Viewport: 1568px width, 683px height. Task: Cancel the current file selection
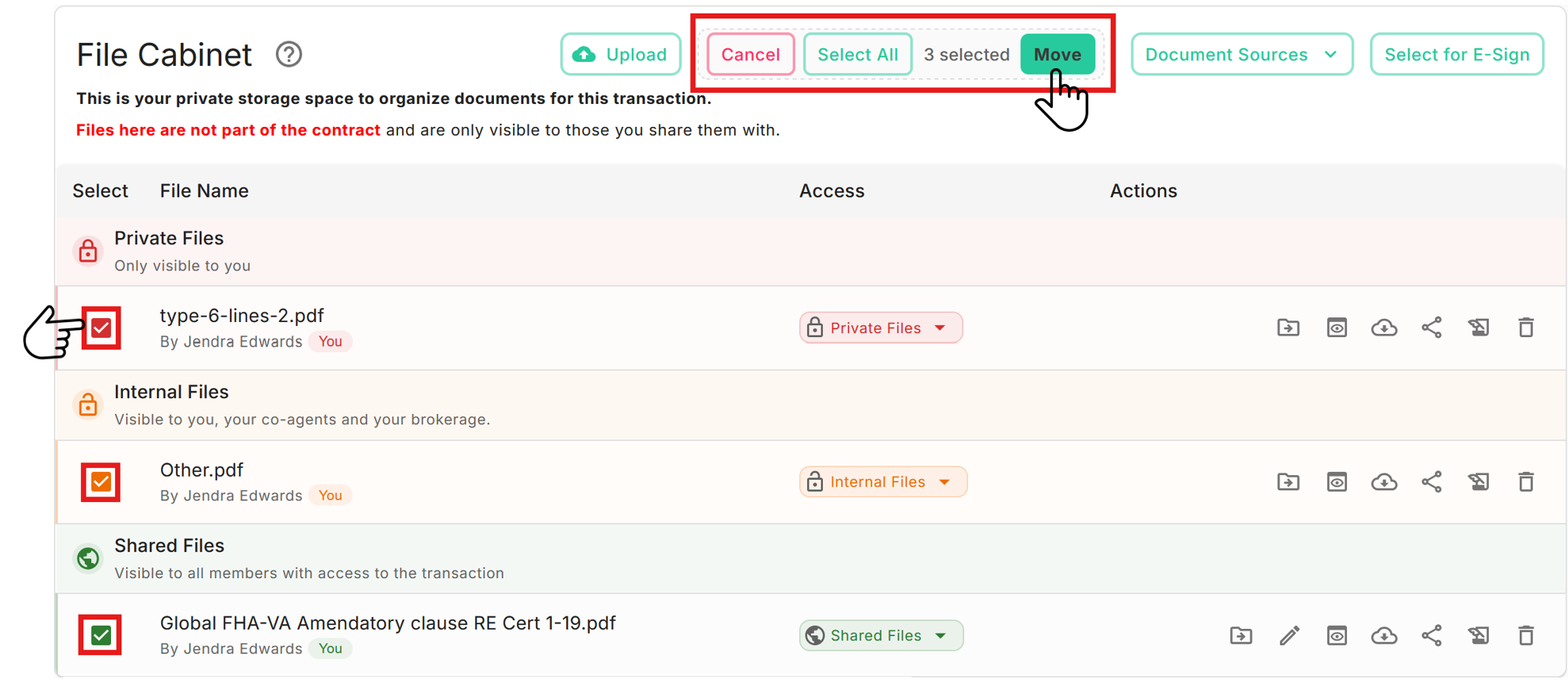[x=750, y=55]
